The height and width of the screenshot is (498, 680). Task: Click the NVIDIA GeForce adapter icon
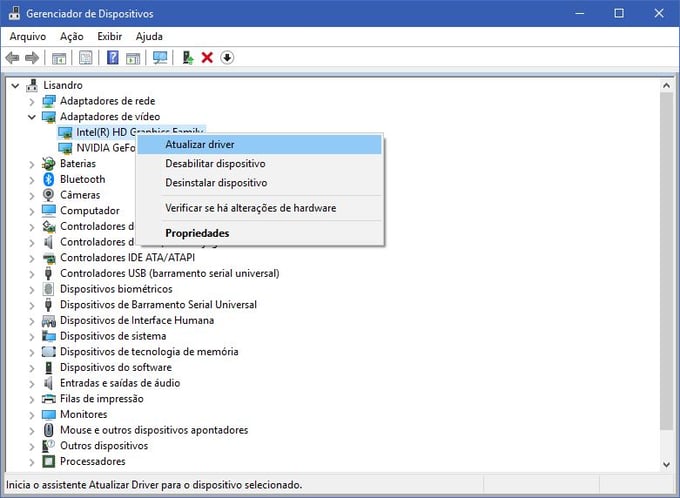(x=65, y=148)
